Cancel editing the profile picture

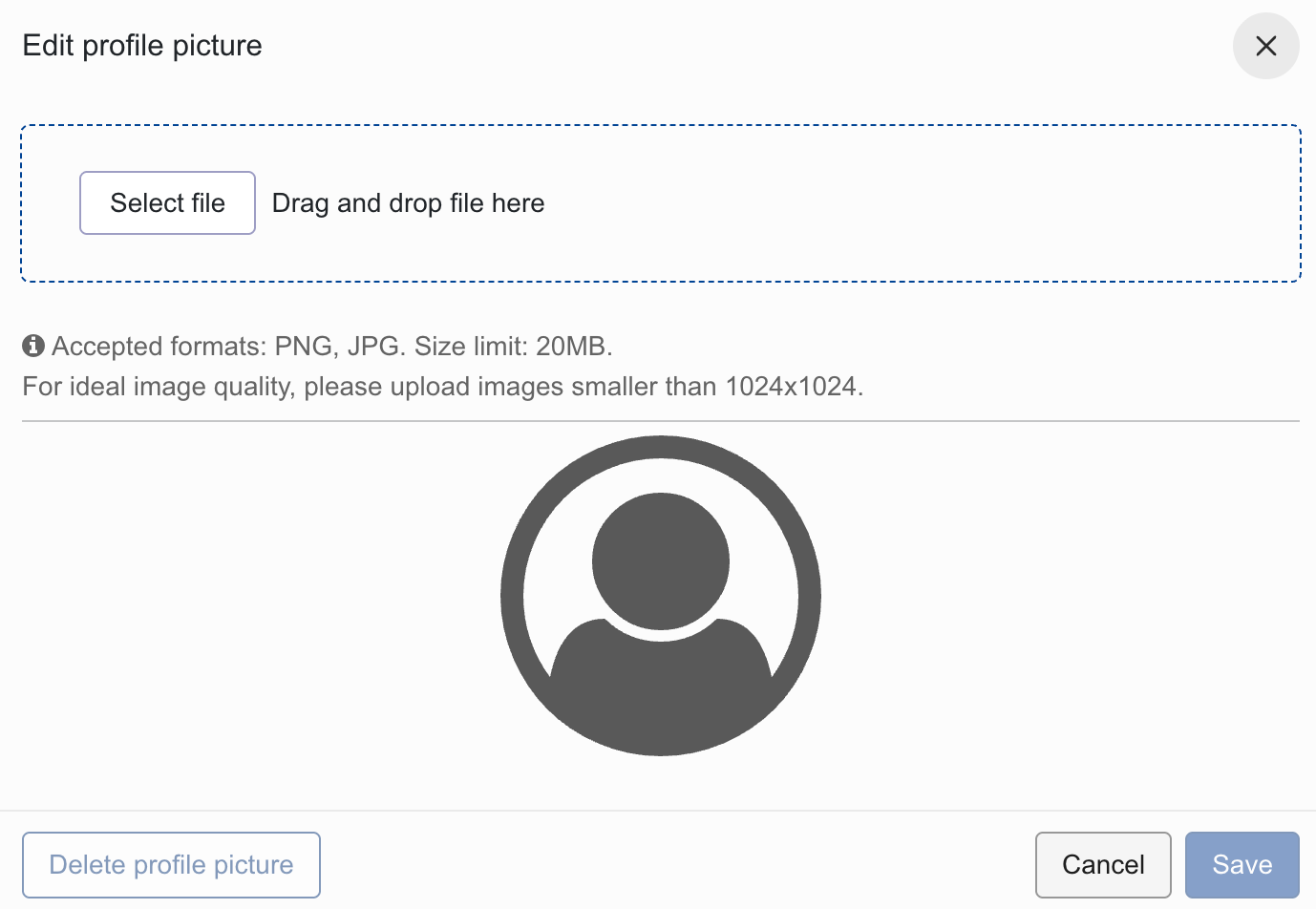1103,865
